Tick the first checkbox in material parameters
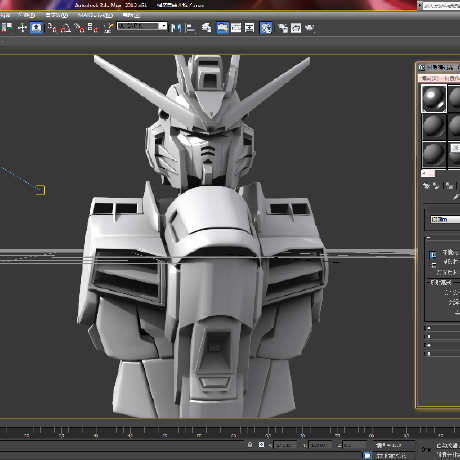Viewport: 460px width, 460px height. (x=433, y=255)
